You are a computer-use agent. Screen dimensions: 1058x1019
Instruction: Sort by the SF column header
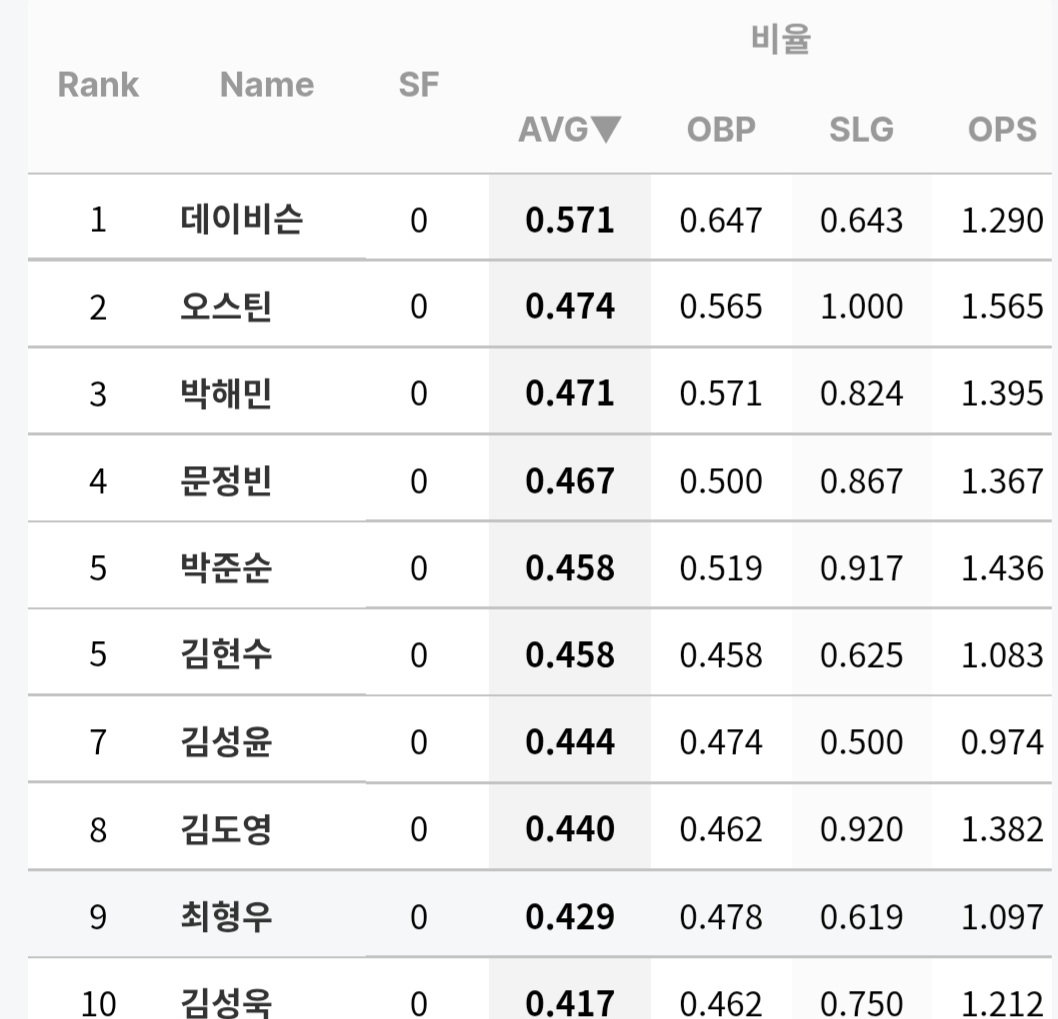coord(418,85)
